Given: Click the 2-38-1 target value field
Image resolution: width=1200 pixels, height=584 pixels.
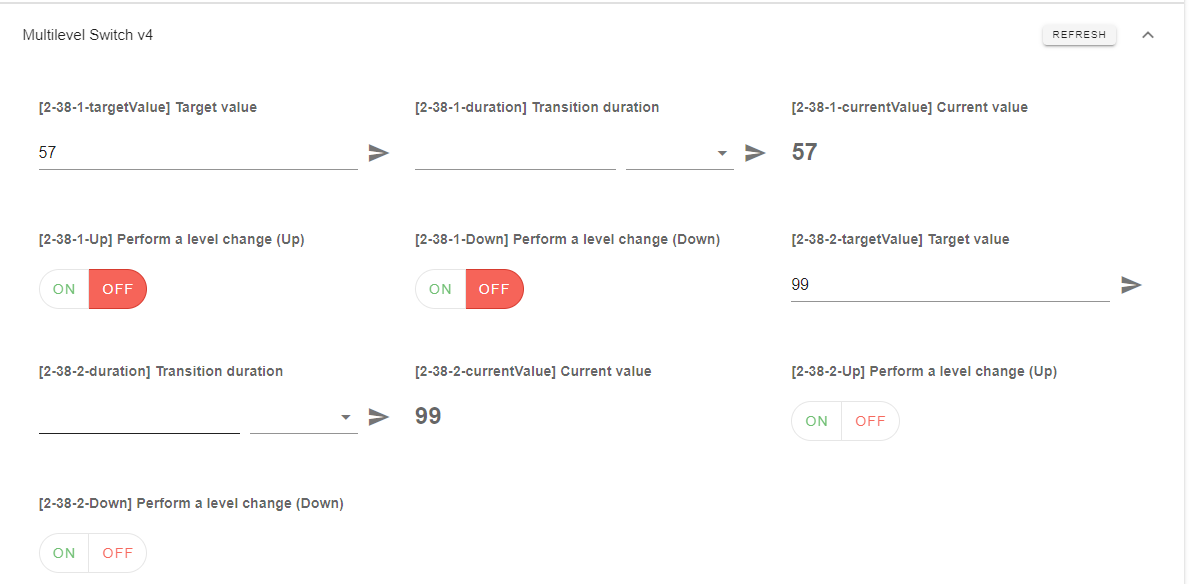Looking at the screenshot, I should 197,152.
